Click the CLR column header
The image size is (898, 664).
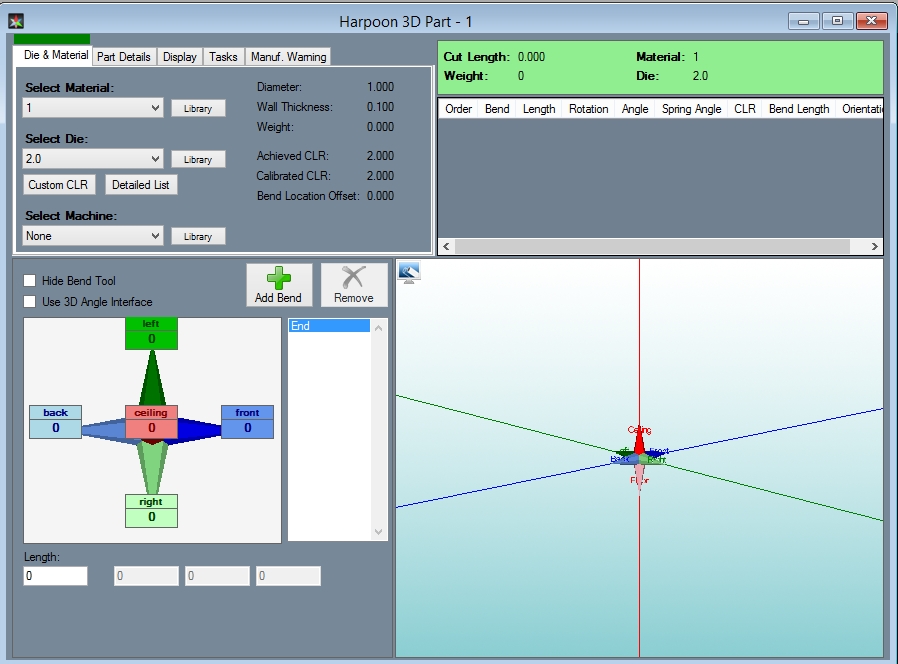745,109
